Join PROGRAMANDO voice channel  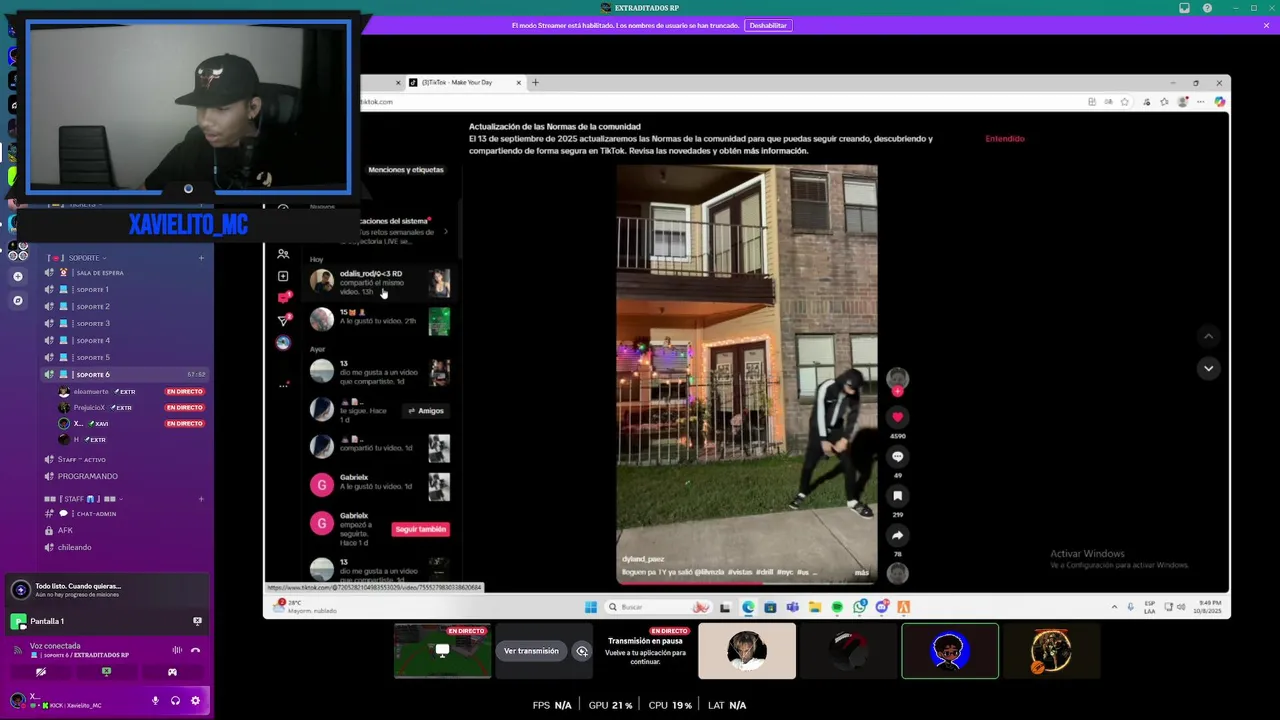(125, 476)
